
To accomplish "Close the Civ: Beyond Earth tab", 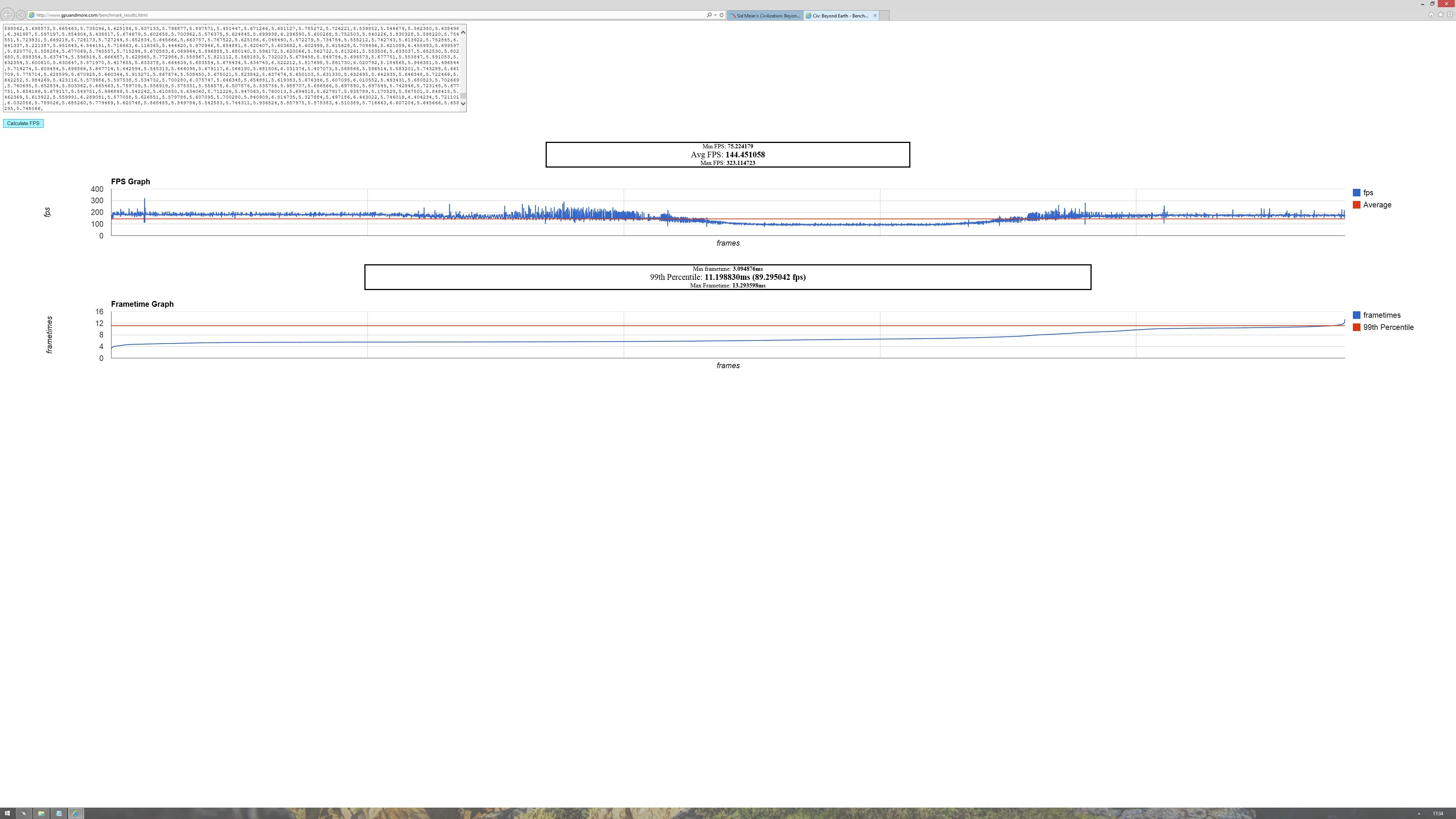I will point(875,16).
